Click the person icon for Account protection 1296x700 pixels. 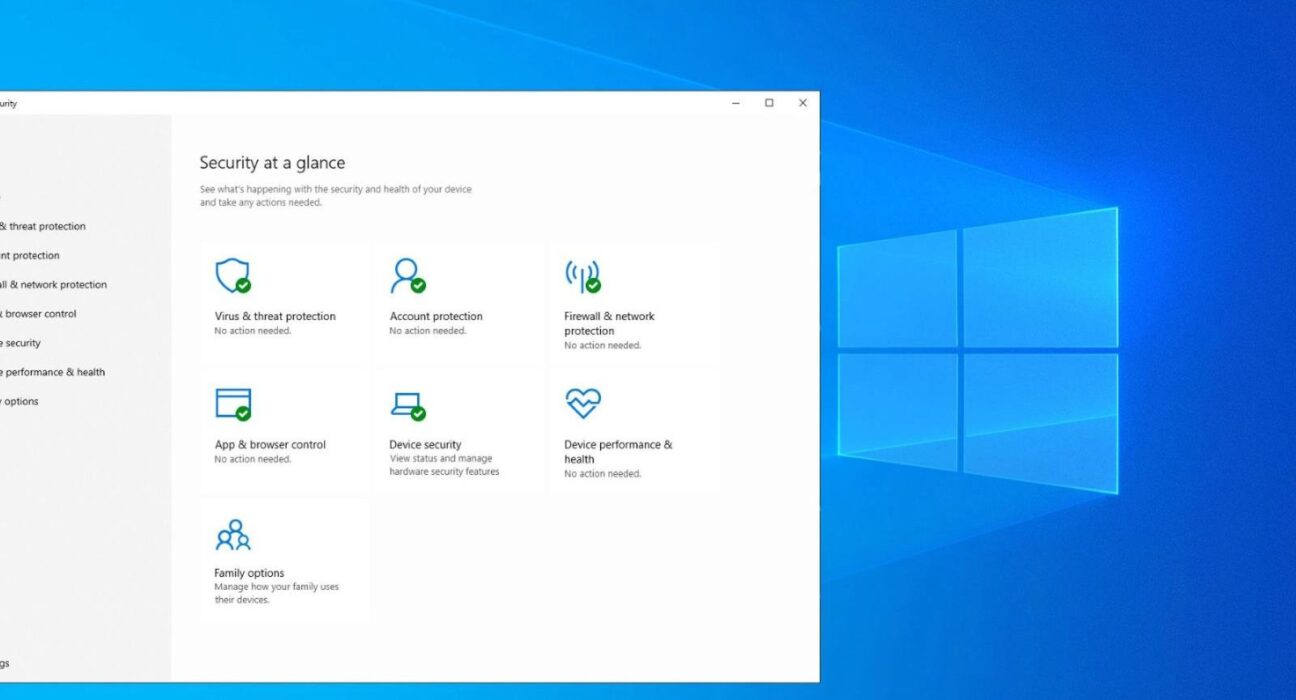tap(408, 275)
